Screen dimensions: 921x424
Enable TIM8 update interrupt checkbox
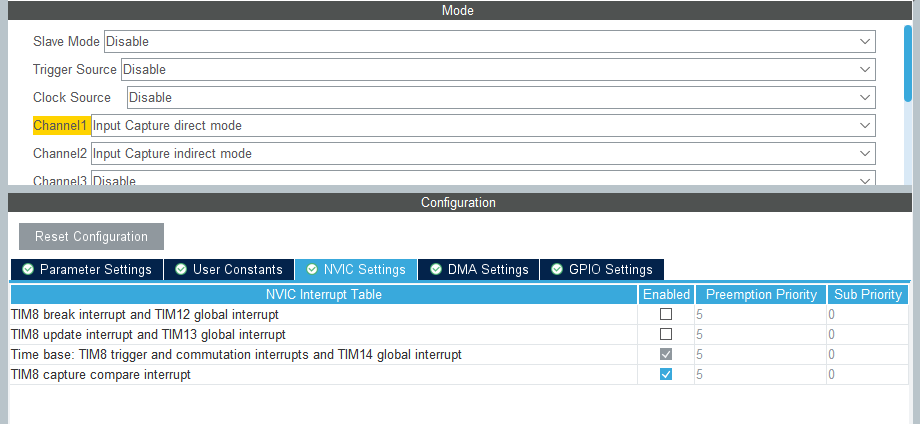point(666,334)
